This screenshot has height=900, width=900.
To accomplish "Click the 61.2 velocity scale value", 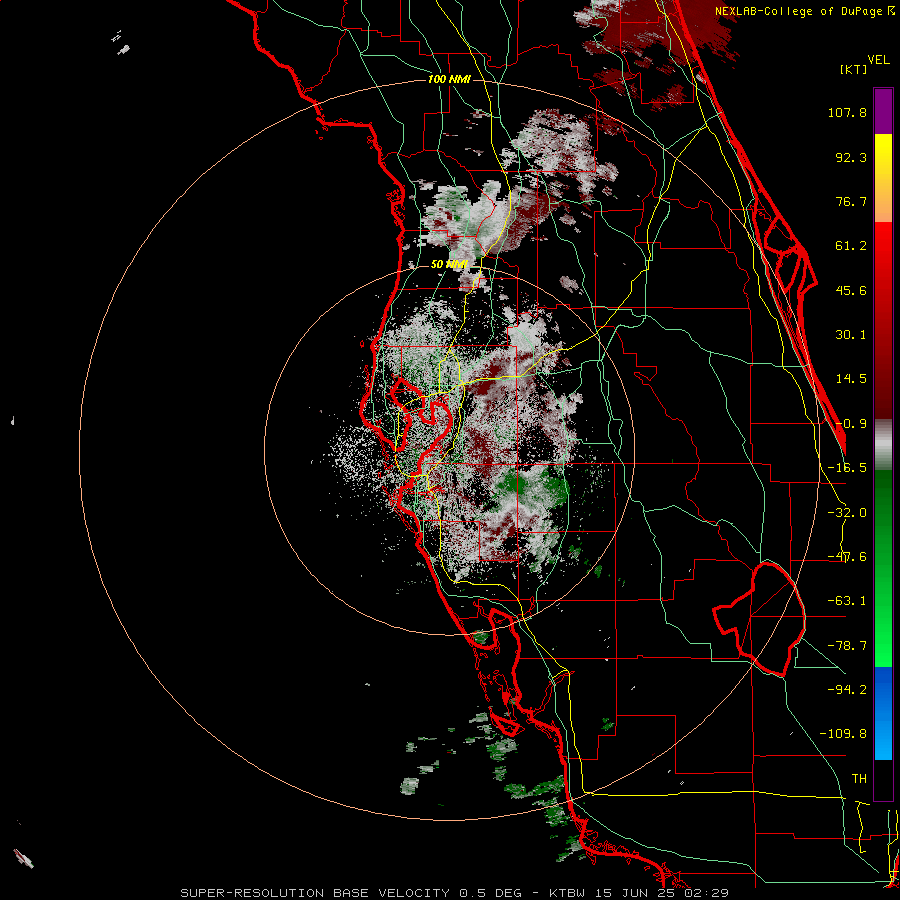I will coord(851,246).
